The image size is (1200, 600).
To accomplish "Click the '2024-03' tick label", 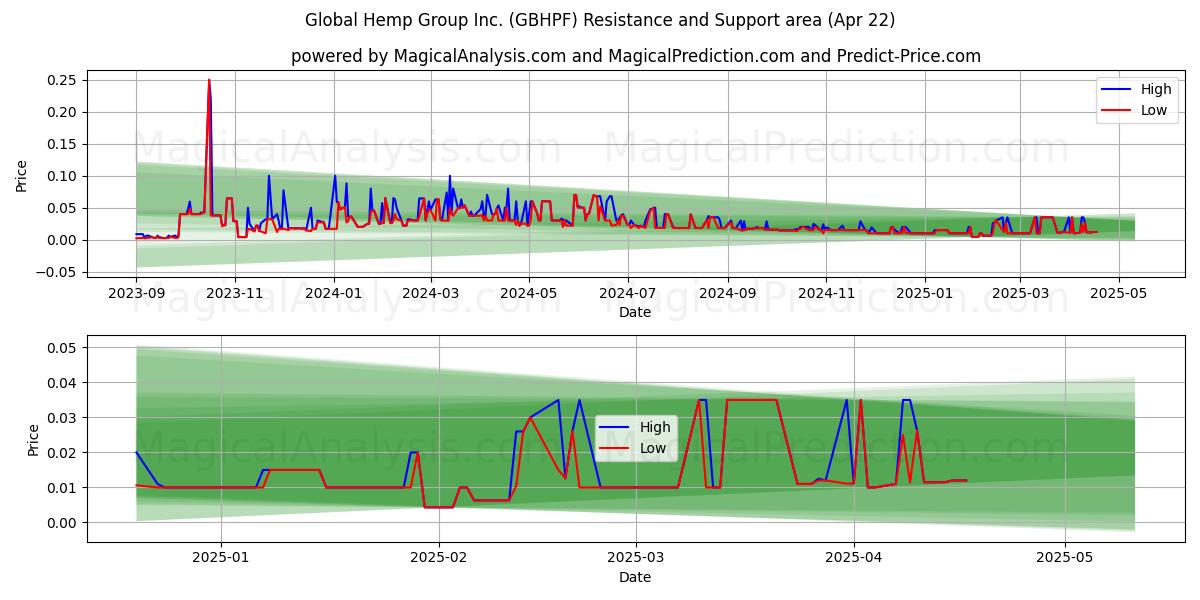I will (x=431, y=293).
